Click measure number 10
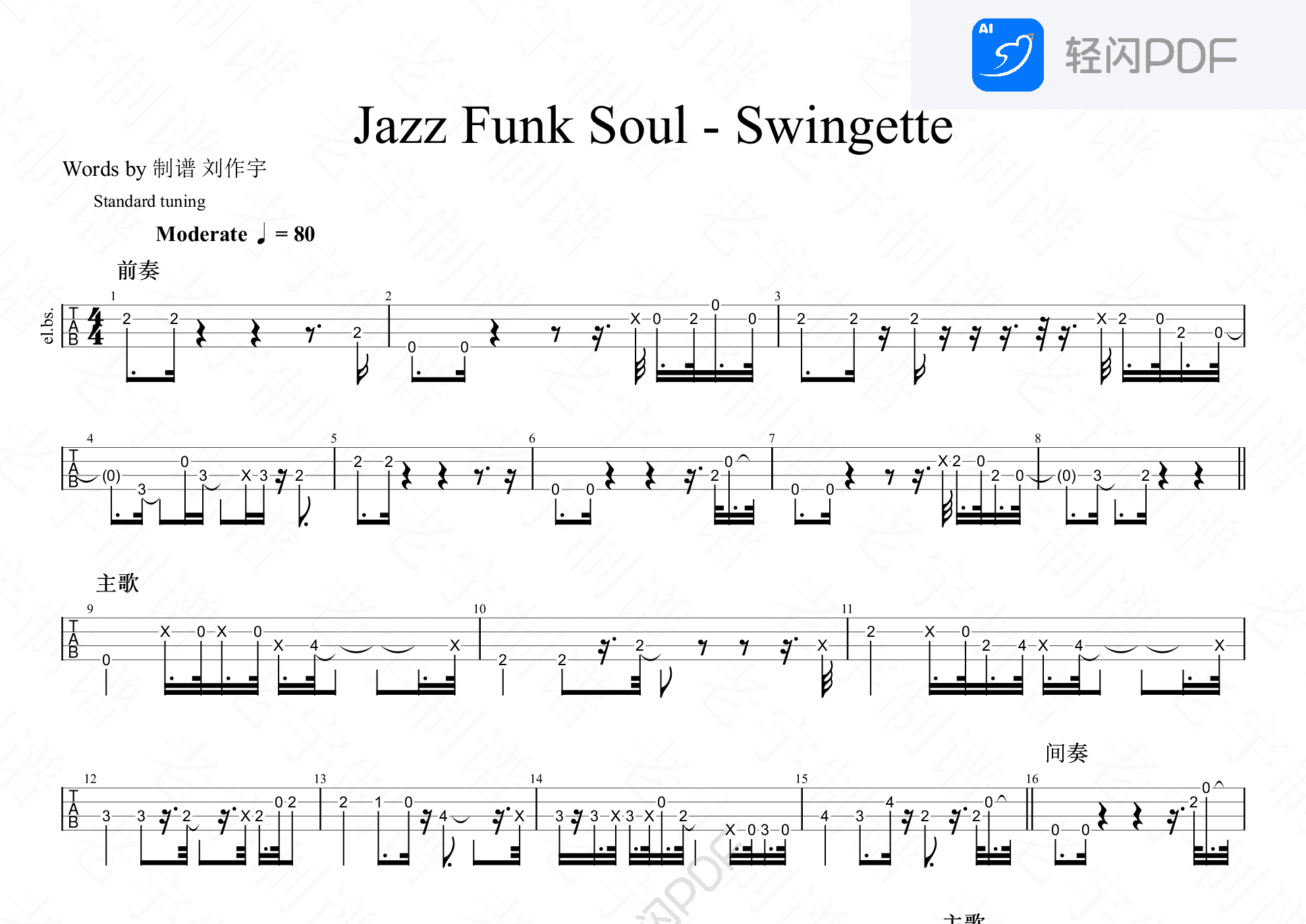The image size is (1306, 924). [479, 609]
